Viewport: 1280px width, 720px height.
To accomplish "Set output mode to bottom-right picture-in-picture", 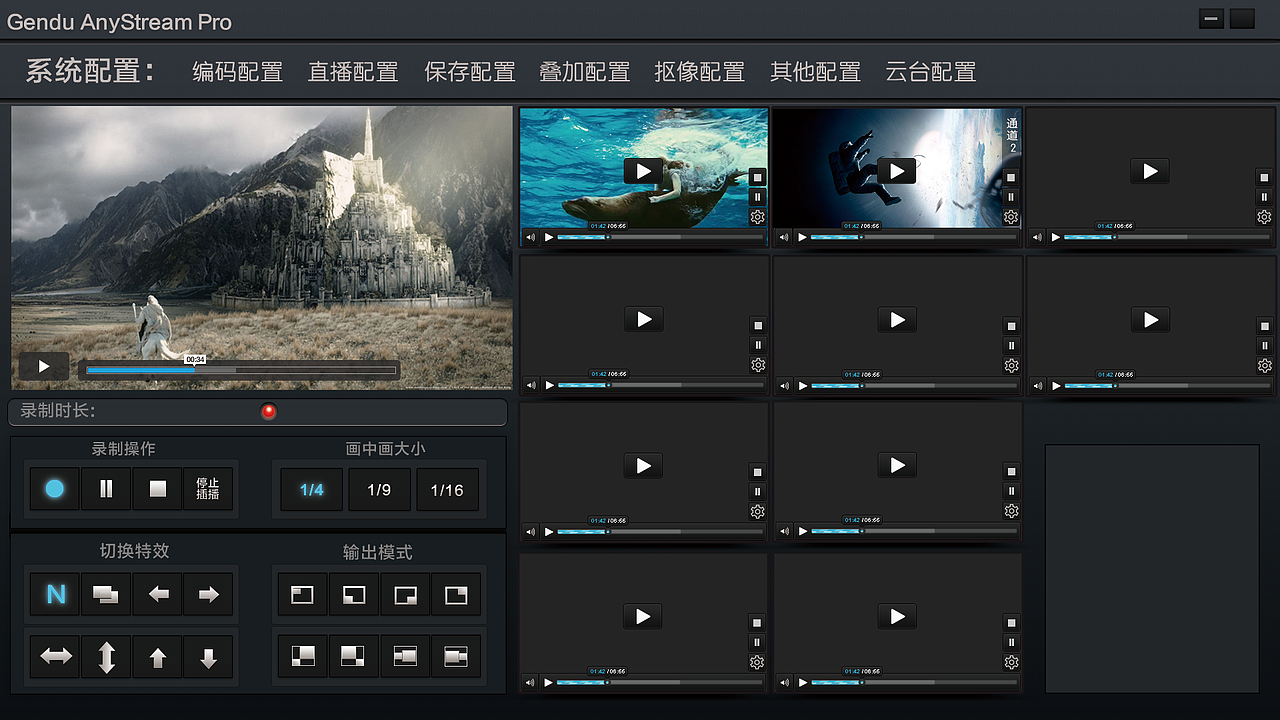I will pos(405,594).
